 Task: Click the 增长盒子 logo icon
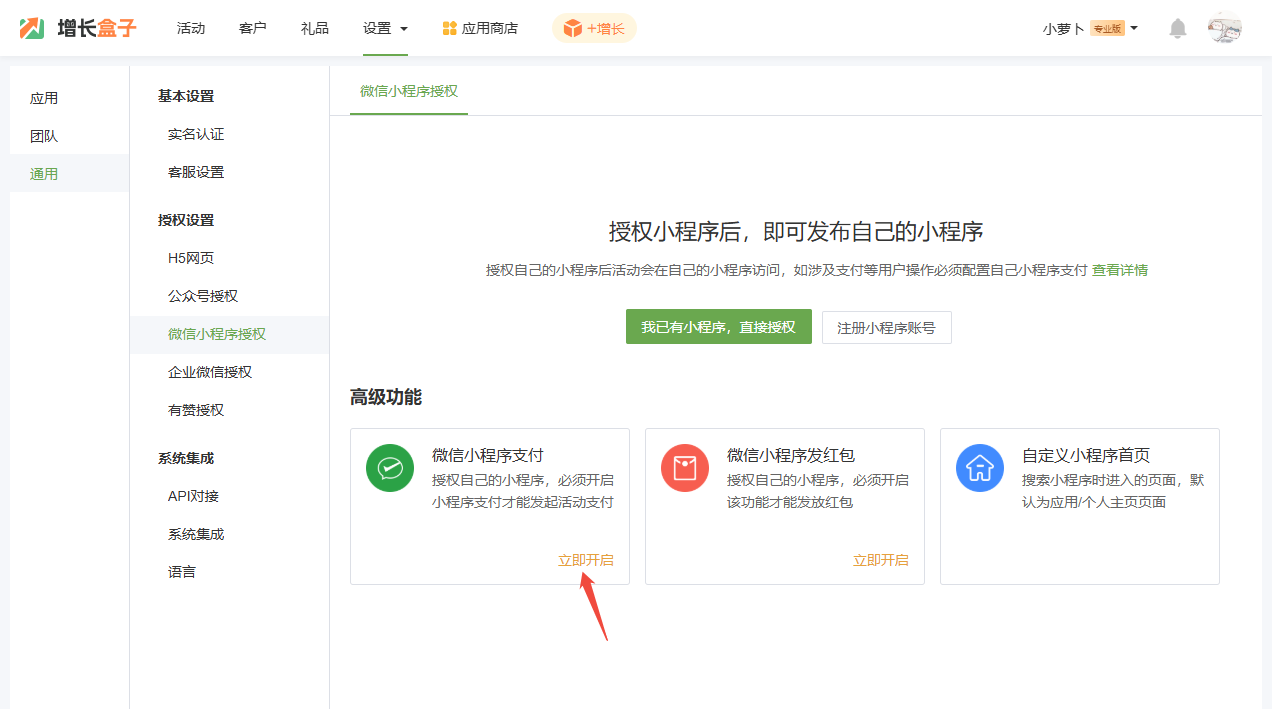[32, 28]
